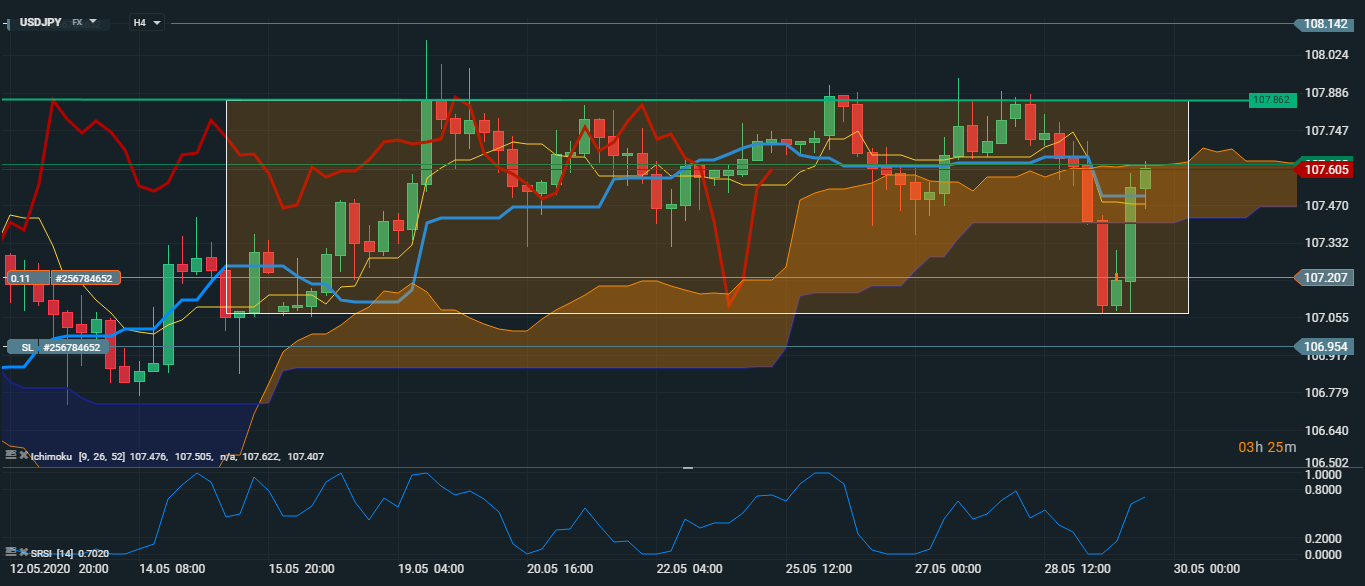Click the Ichimoku indicator name label
This screenshot has height=586, width=1365.
[x=54, y=456]
